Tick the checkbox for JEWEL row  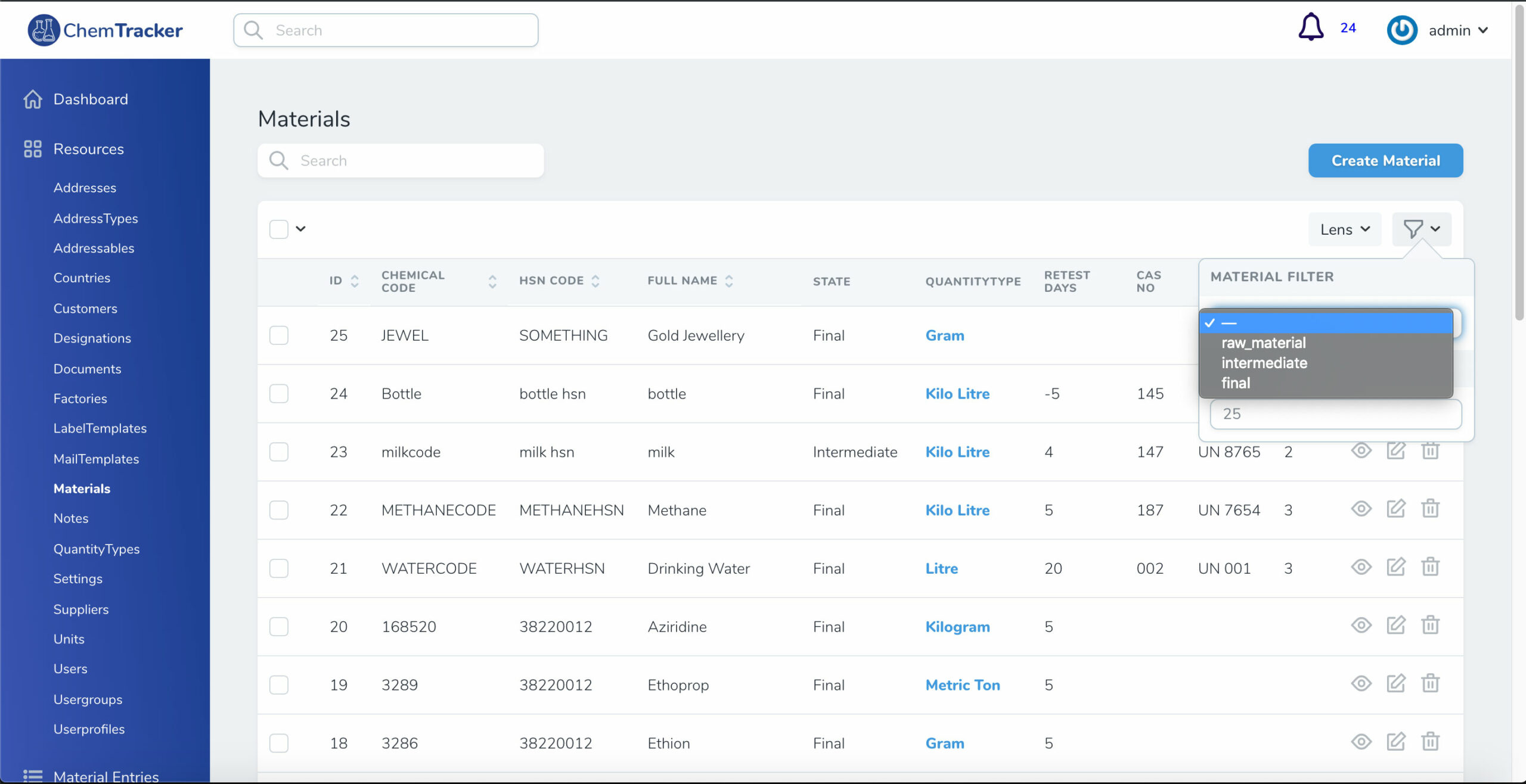pyautogui.click(x=279, y=335)
